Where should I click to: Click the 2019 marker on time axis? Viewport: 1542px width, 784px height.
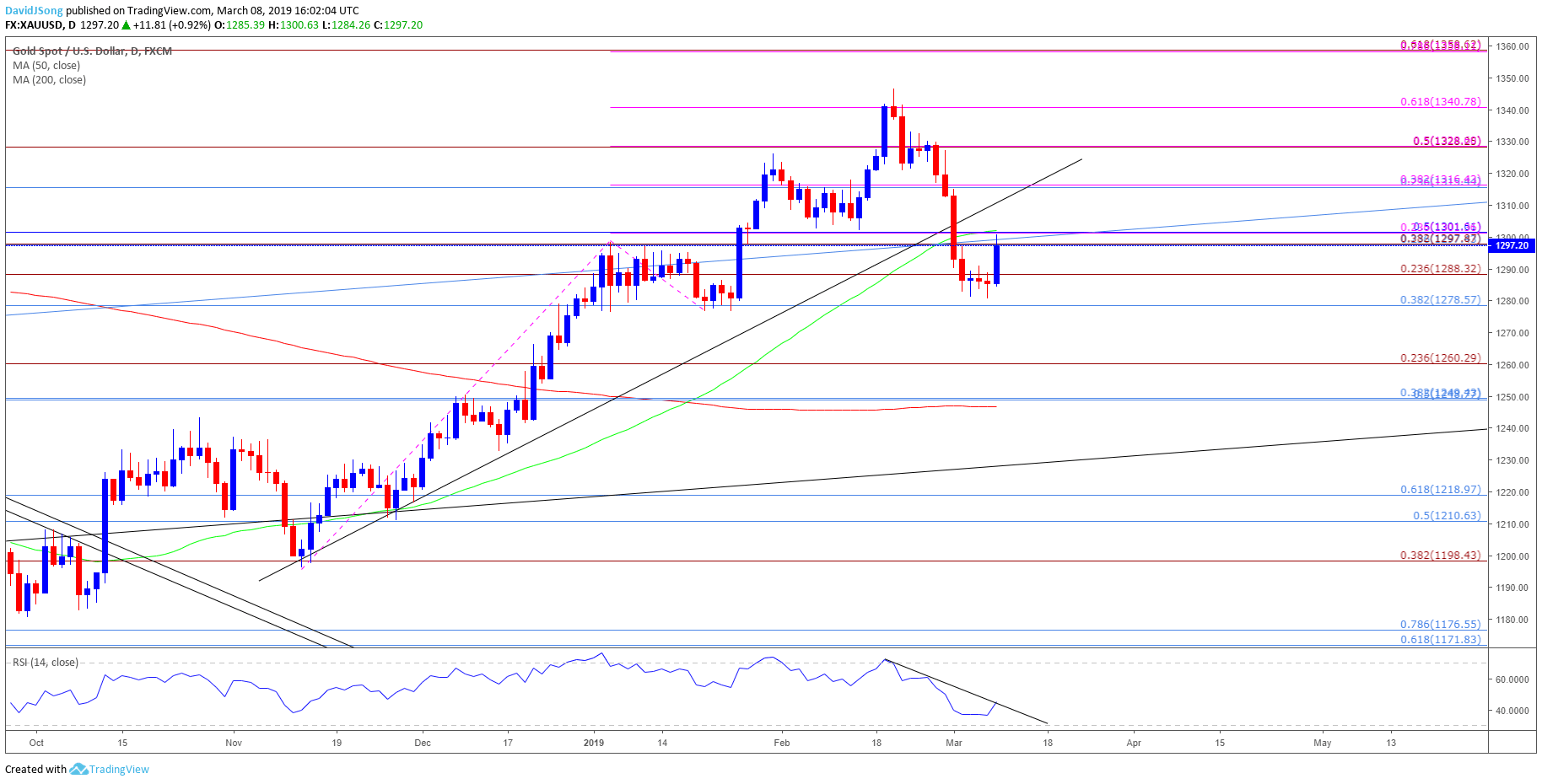click(594, 743)
